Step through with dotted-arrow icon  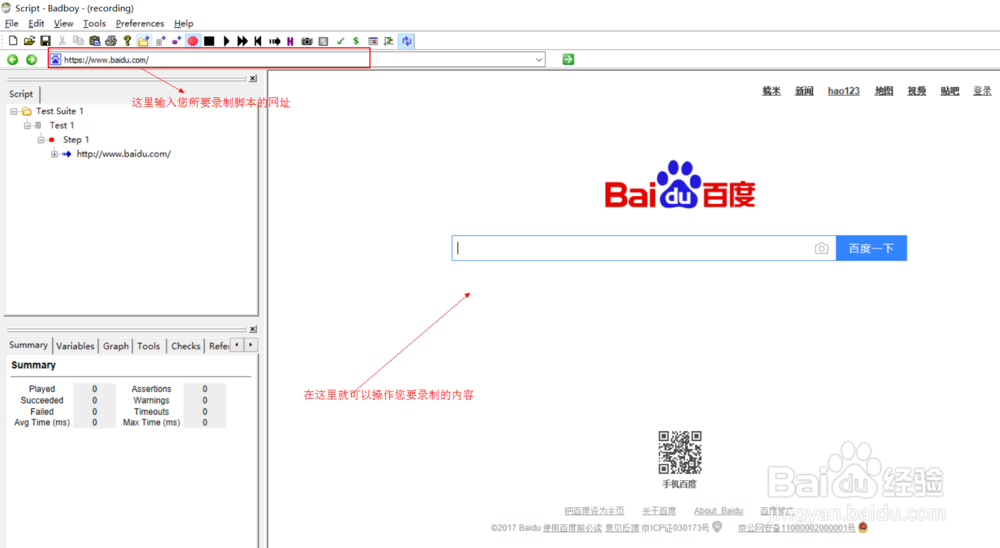coord(275,41)
